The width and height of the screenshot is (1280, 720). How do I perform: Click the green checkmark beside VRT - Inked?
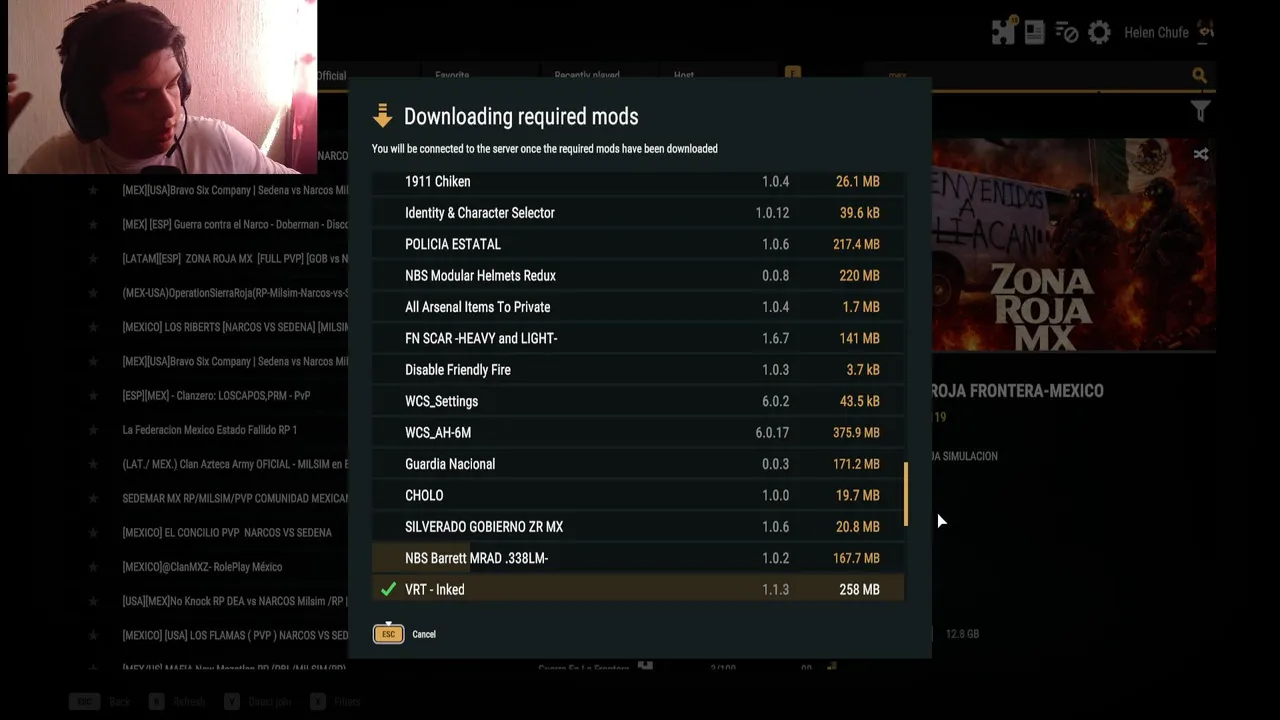[x=388, y=590]
